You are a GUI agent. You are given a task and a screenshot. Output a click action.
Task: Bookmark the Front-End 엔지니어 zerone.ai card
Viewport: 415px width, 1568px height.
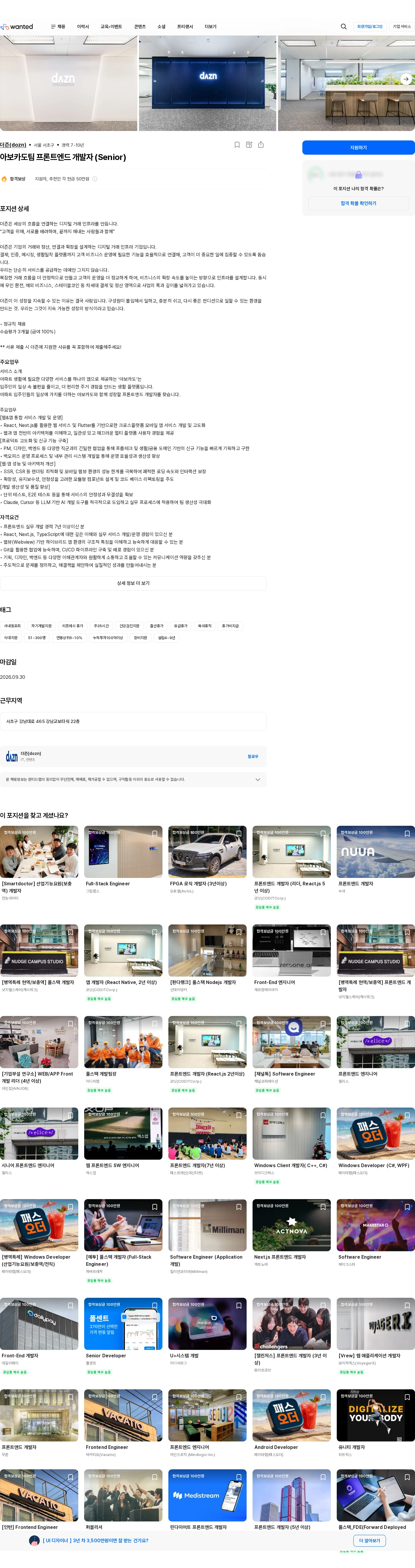point(323,932)
